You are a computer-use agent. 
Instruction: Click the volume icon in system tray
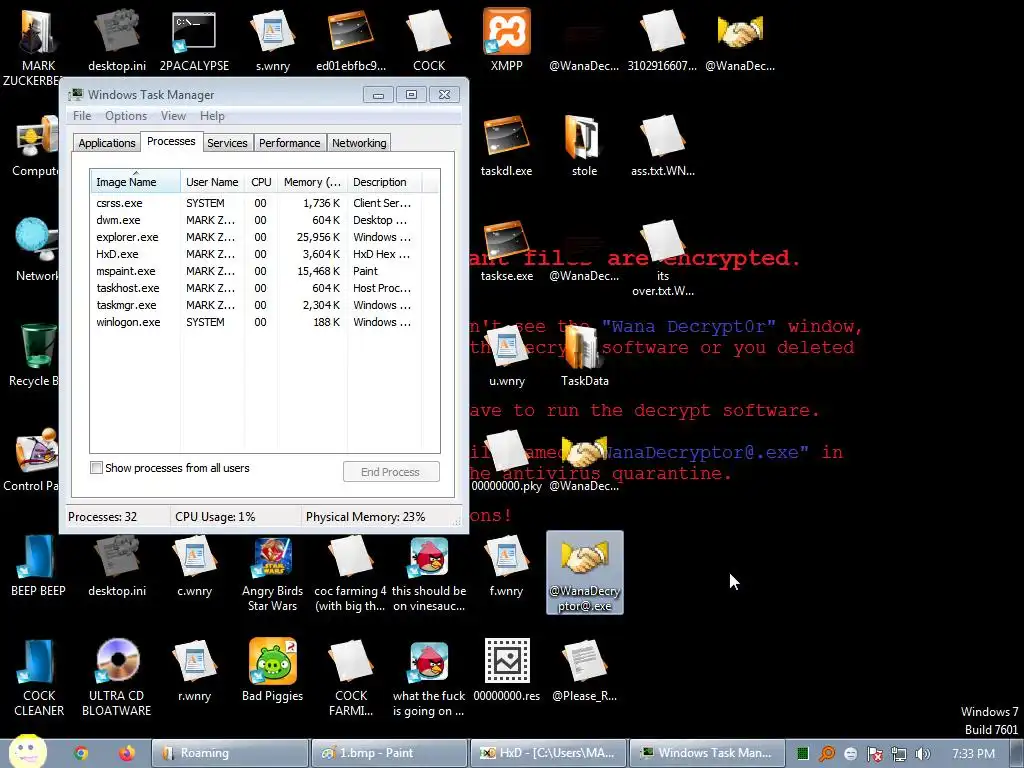[x=922, y=754]
